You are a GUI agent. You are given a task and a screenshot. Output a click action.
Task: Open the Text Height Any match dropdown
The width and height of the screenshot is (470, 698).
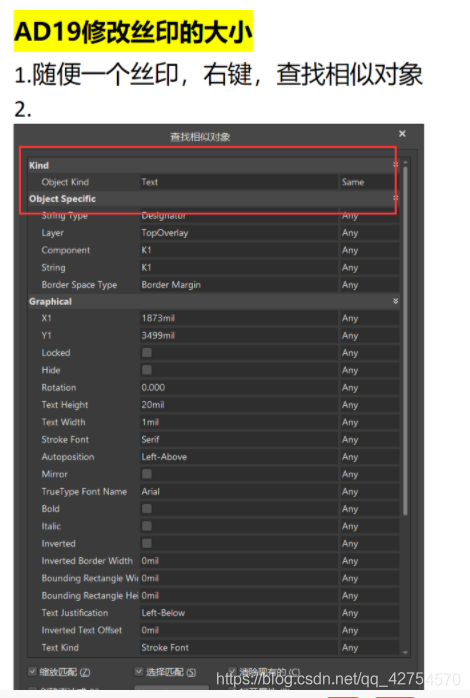coord(369,405)
